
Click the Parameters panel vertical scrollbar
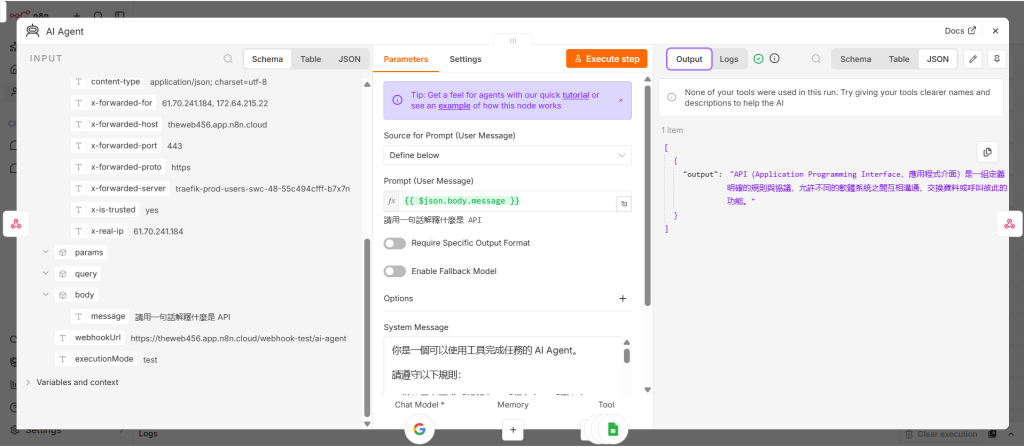[648, 195]
